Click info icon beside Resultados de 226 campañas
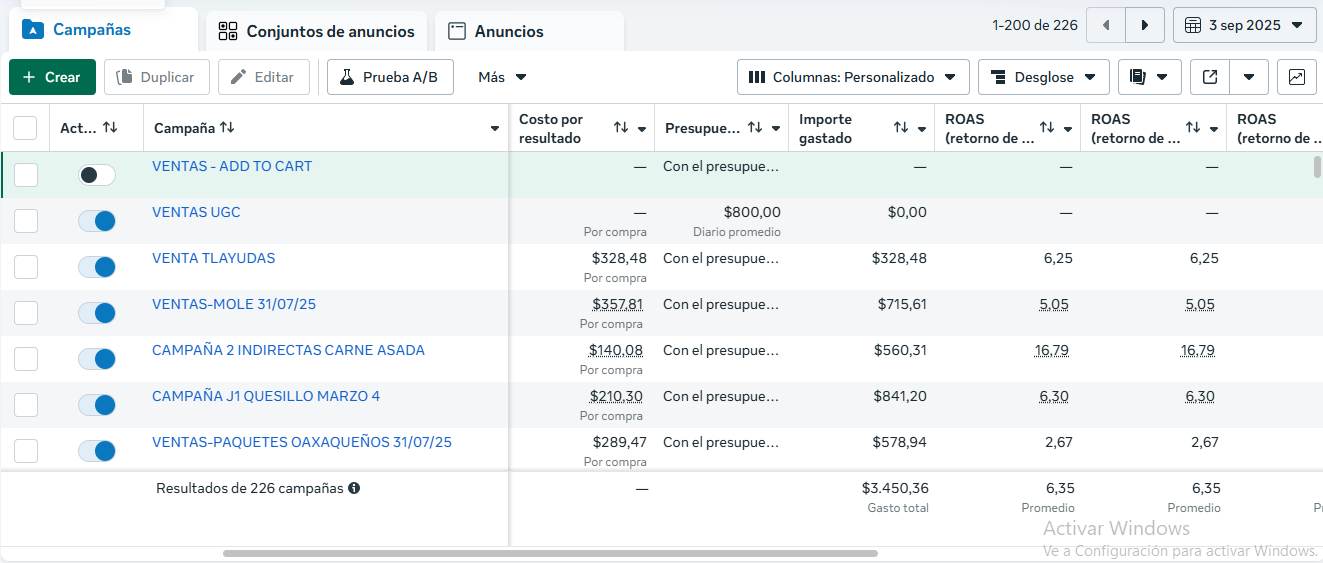 tap(354, 489)
